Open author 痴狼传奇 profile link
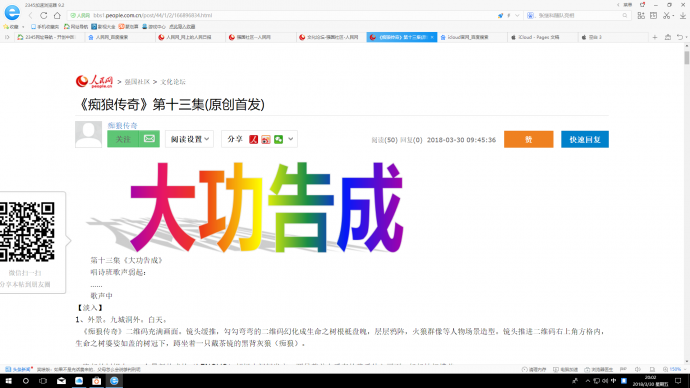 [x=122, y=125]
